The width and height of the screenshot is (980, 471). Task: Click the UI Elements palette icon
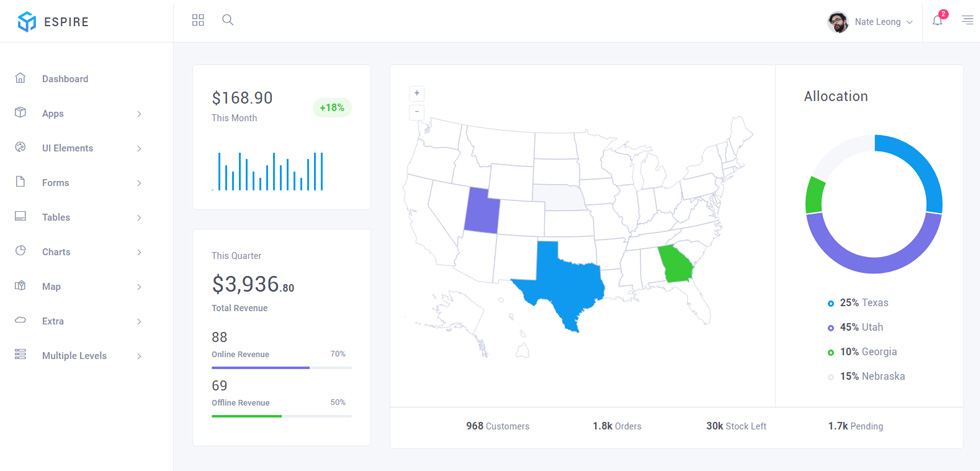click(x=20, y=147)
